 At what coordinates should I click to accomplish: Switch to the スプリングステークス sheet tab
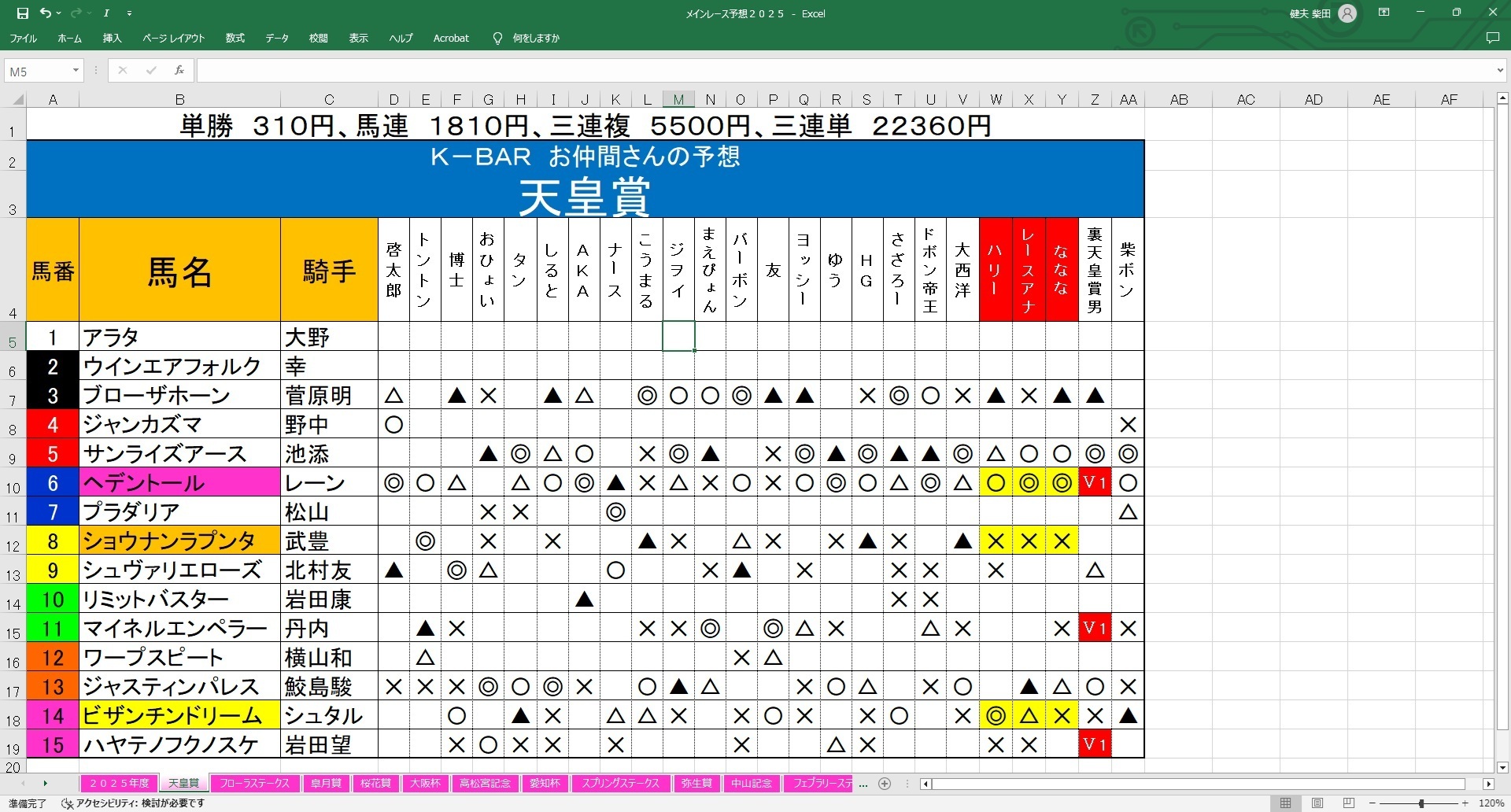point(620,783)
